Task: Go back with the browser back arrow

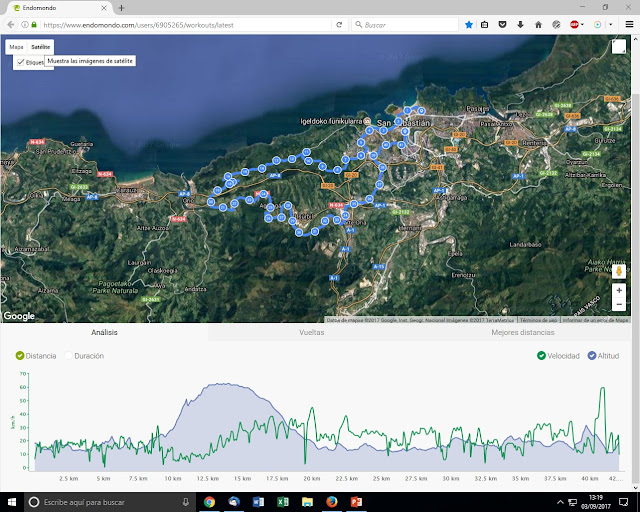Action: point(11,25)
